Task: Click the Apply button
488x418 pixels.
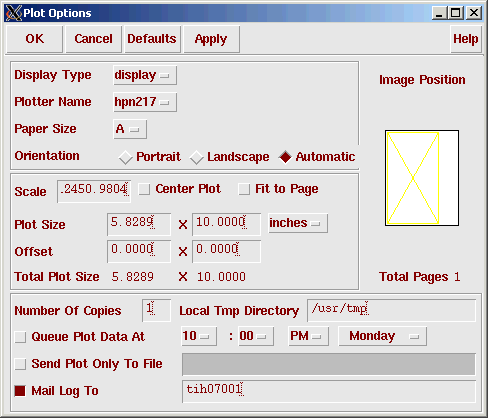Action: (211, 39)
